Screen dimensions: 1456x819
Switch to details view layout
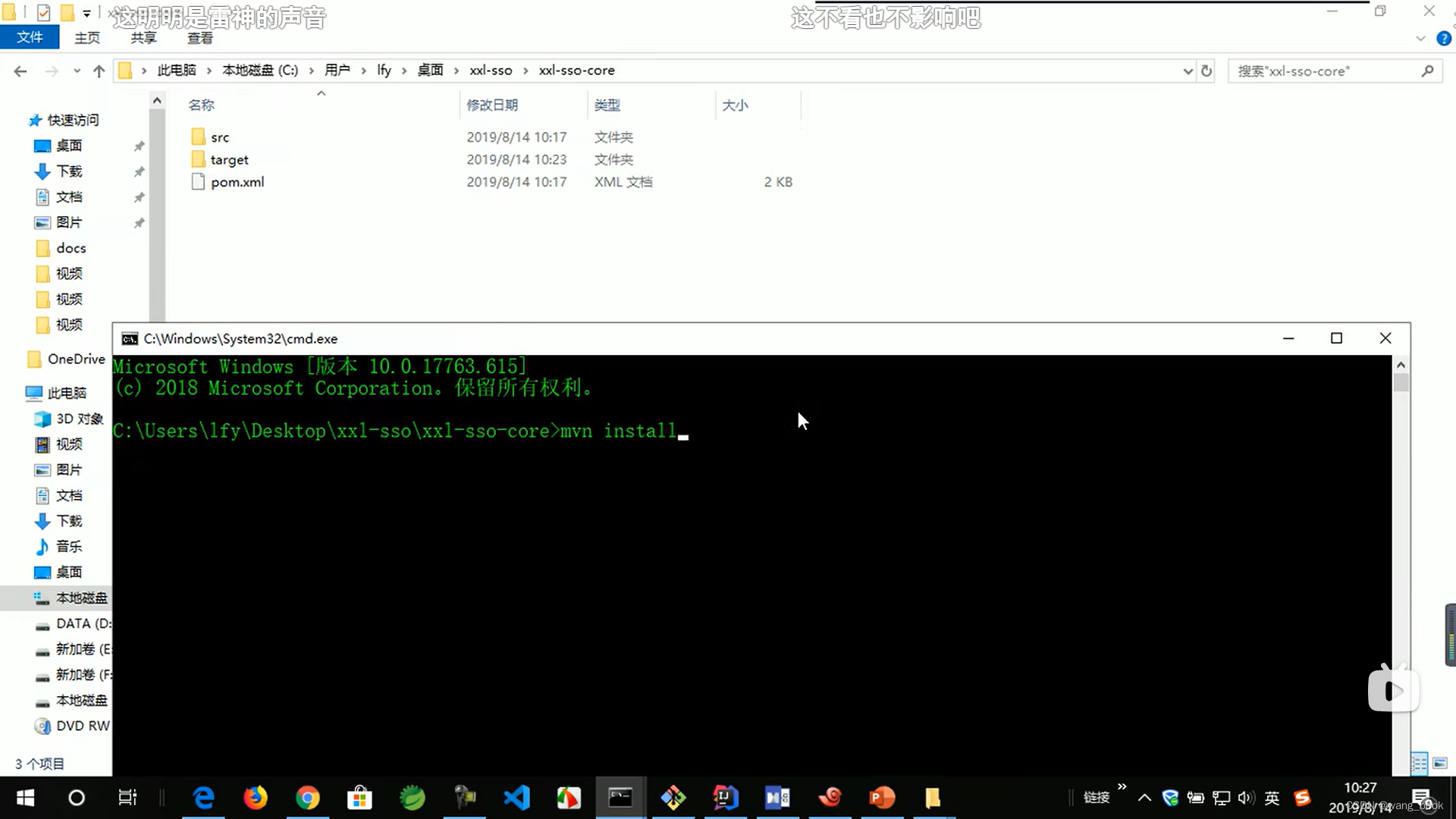pyautogui.click(x=1419, y=763)
